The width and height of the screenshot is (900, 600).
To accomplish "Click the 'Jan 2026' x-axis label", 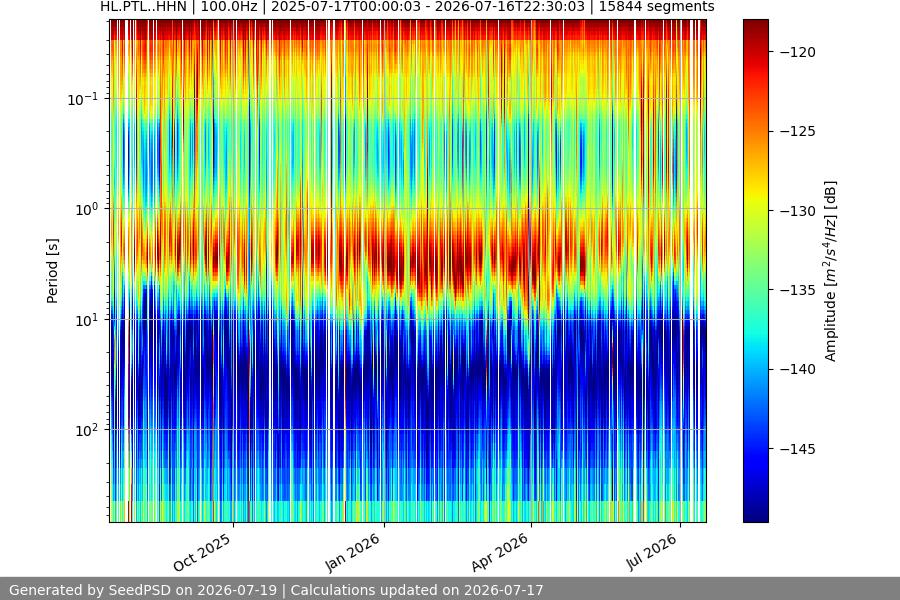I will click(352, 552).
